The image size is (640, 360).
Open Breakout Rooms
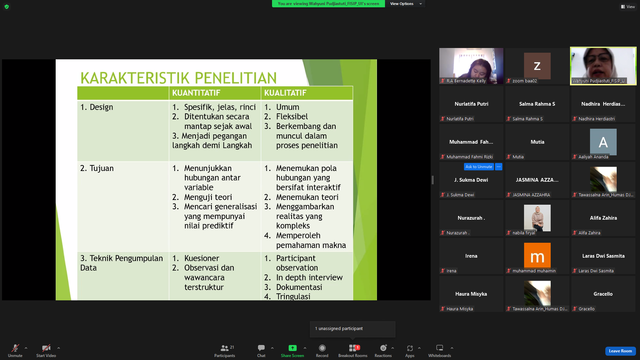[353, 350]
